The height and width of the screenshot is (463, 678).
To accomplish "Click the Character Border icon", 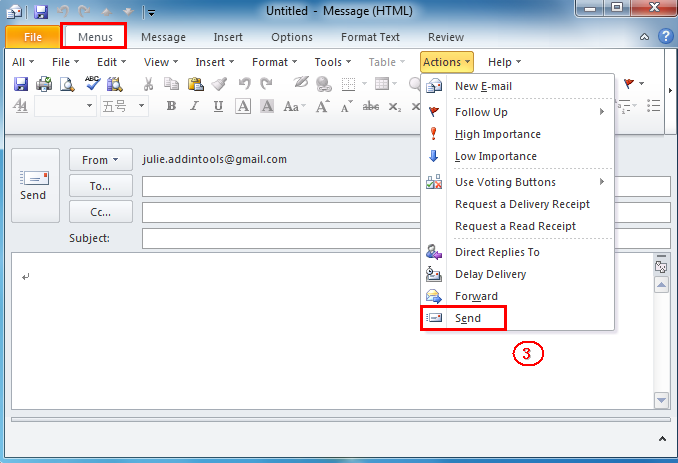I will tap(243, 106).
